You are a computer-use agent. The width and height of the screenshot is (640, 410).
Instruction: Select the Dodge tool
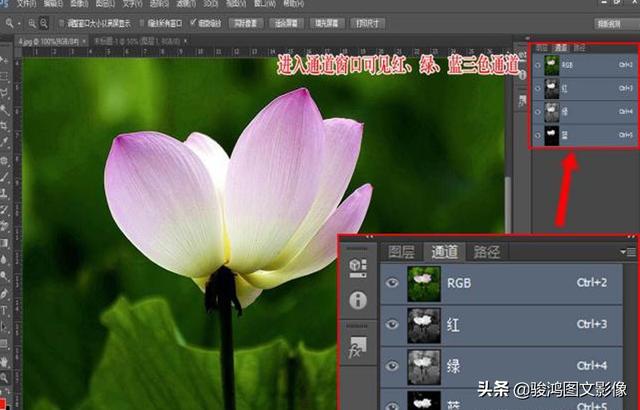point(4,276)
